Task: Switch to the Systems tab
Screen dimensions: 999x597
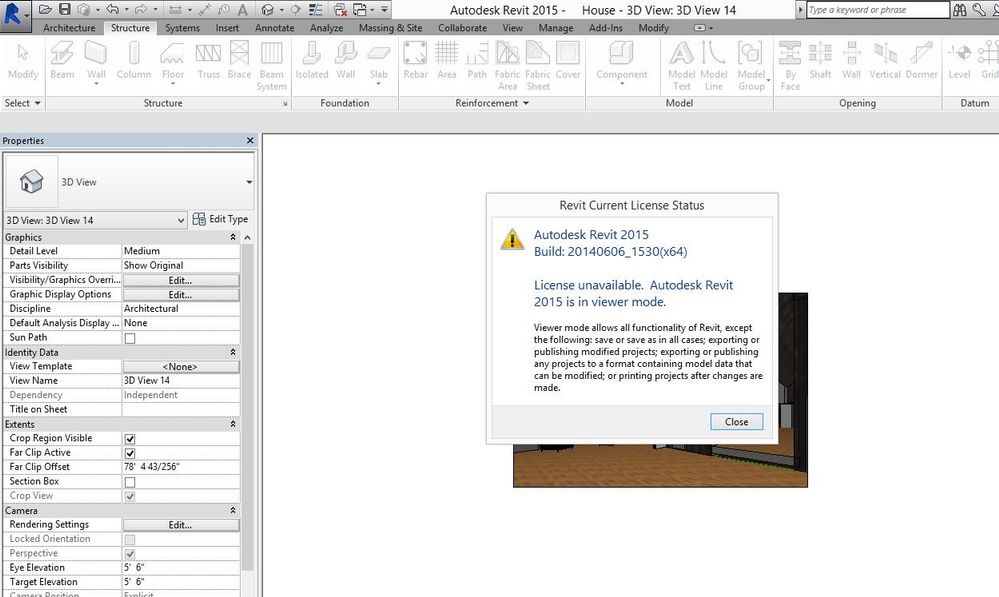Action: (182, 28)
